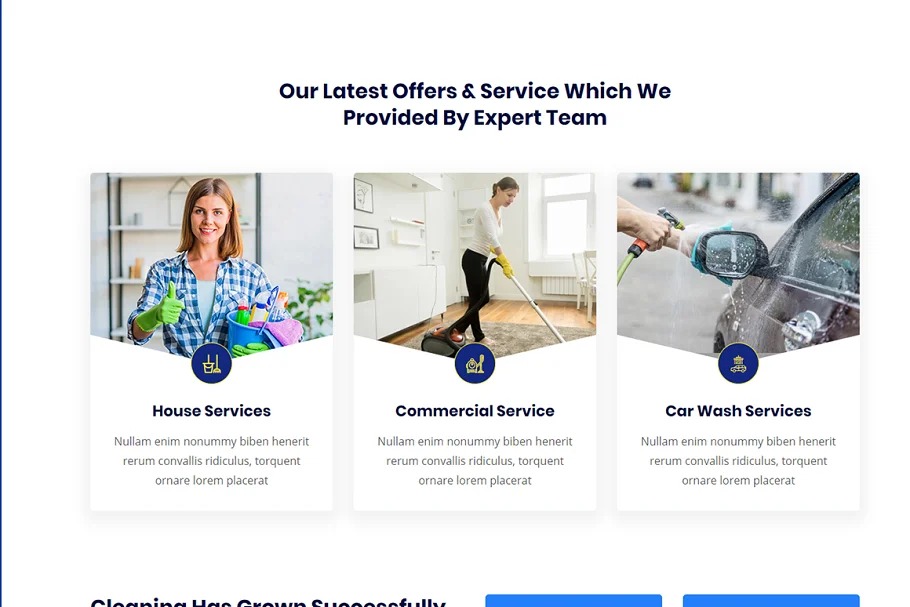
Task: Click the first blue box at bottom
Action: tap(573, 601)
